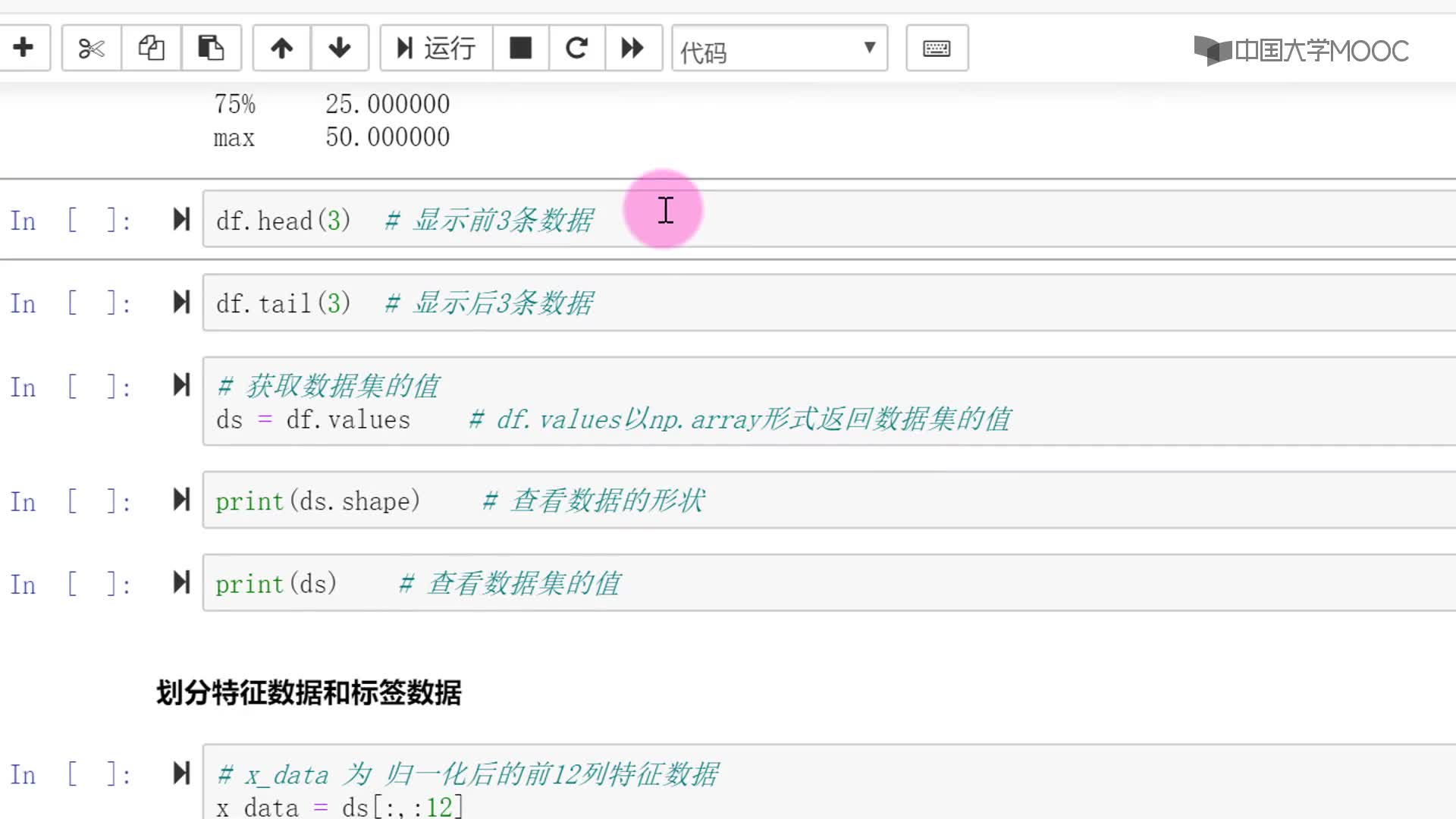Click the 运行 run button

[436, 48]
